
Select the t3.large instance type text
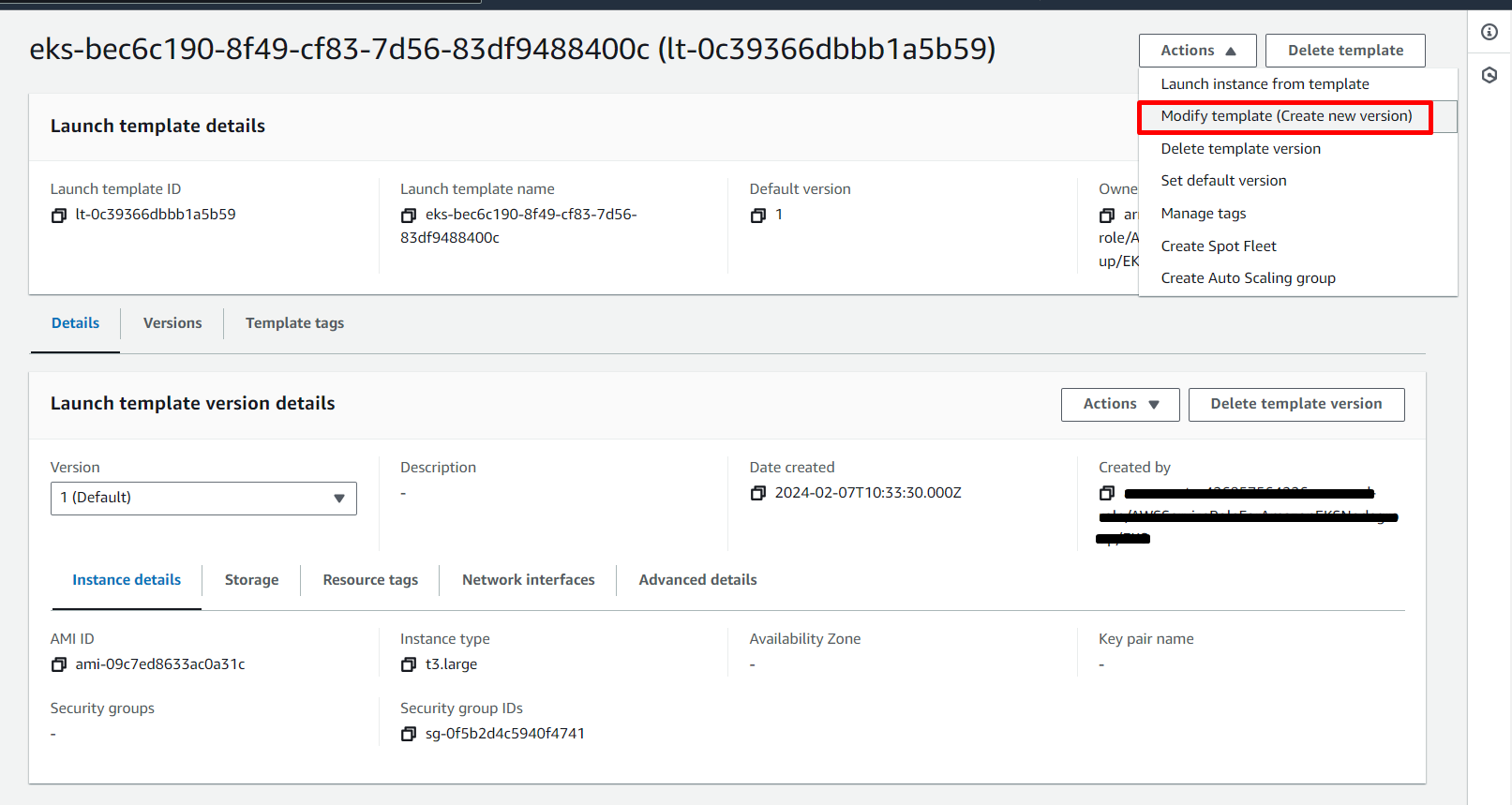tap(451, 664)
